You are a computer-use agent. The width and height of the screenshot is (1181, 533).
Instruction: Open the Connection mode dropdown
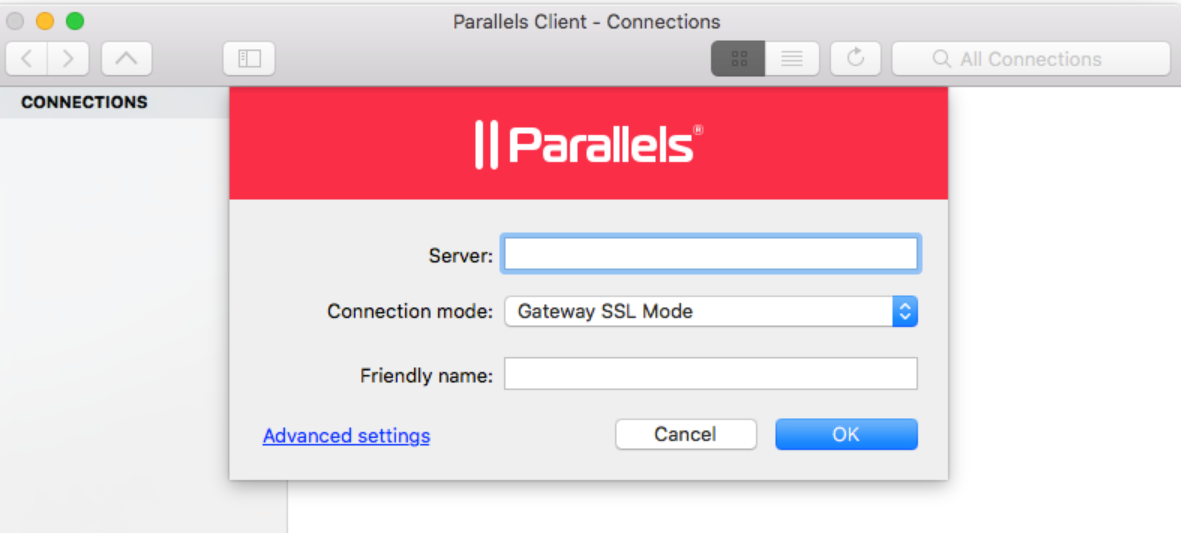[x=711, y=311]
